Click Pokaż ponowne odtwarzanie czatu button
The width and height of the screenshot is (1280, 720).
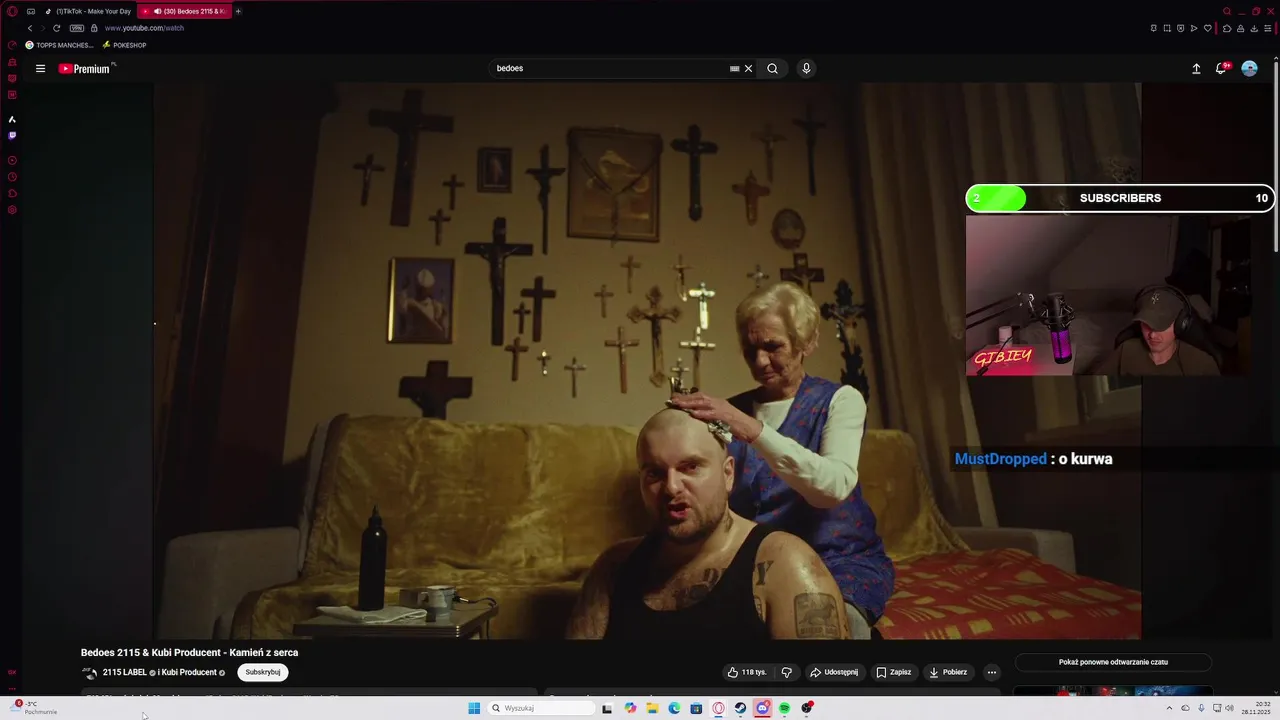tap(1113, 662)
